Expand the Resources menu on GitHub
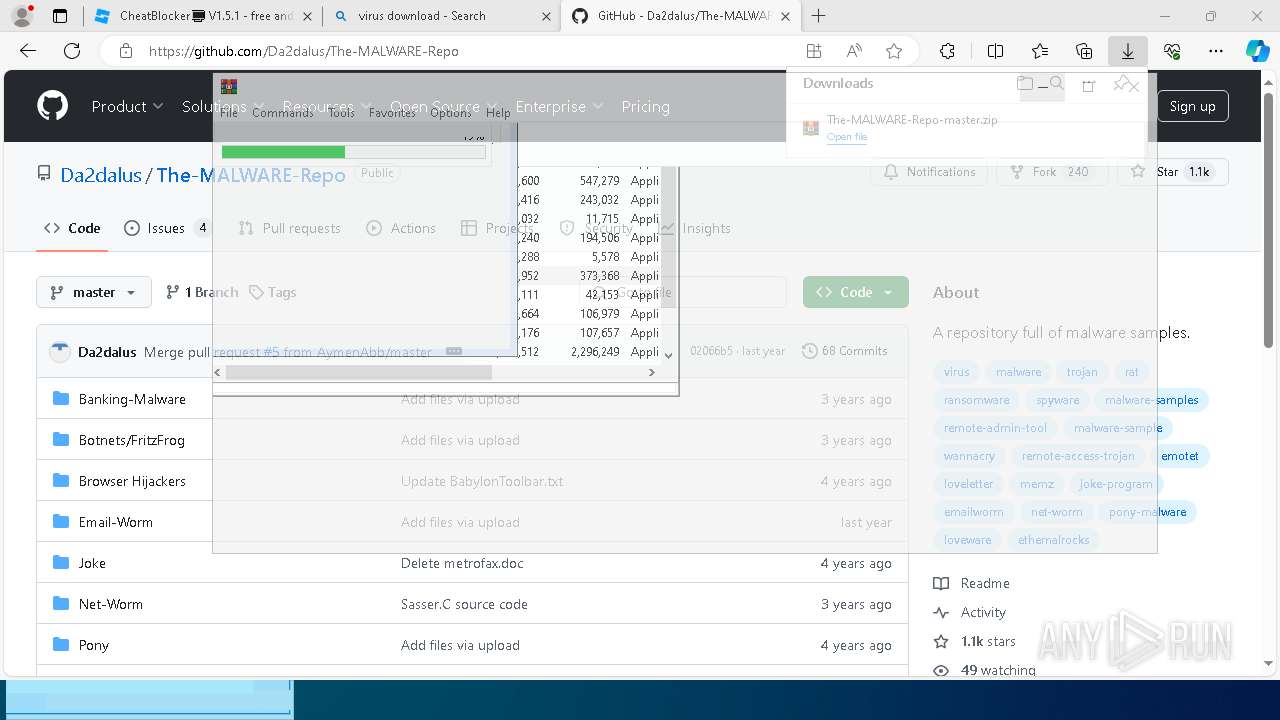The height and width of the screenshot is (720, 1280). 326,106
